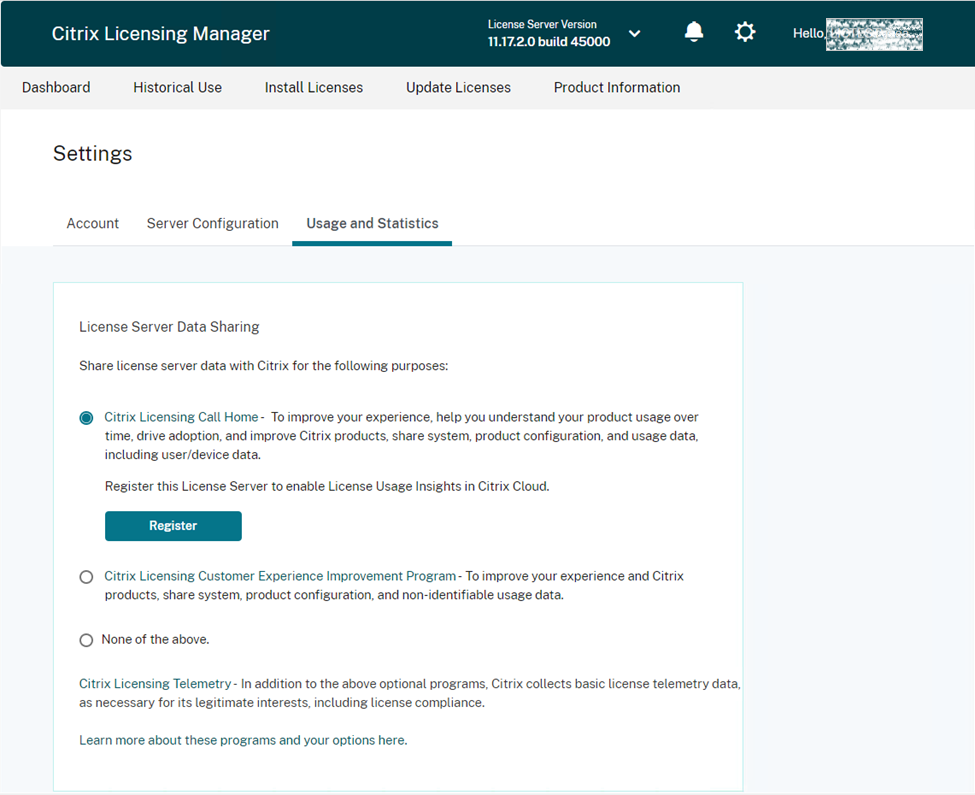
Task: Expand the License Server Version chevron
Action: (x=634, y=34)
